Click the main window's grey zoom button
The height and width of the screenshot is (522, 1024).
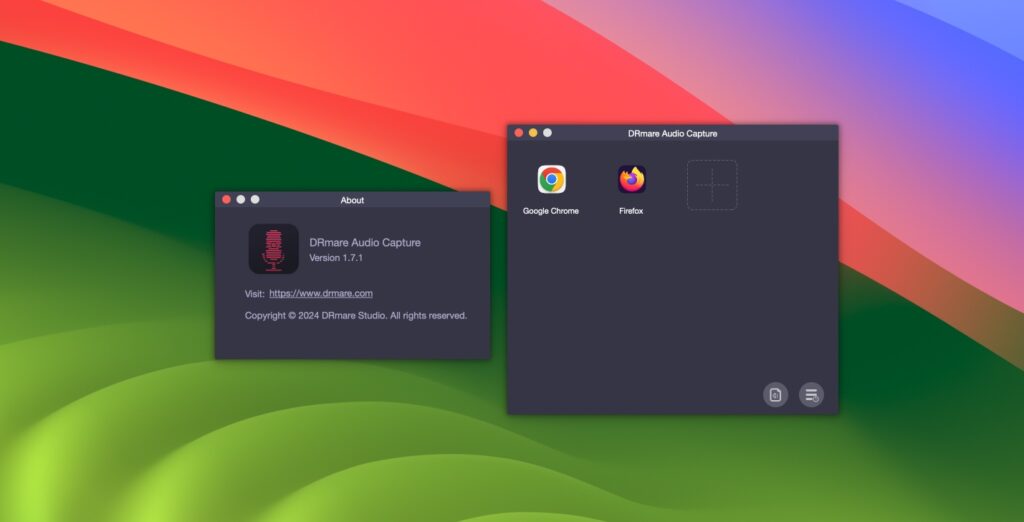point(547,133)
